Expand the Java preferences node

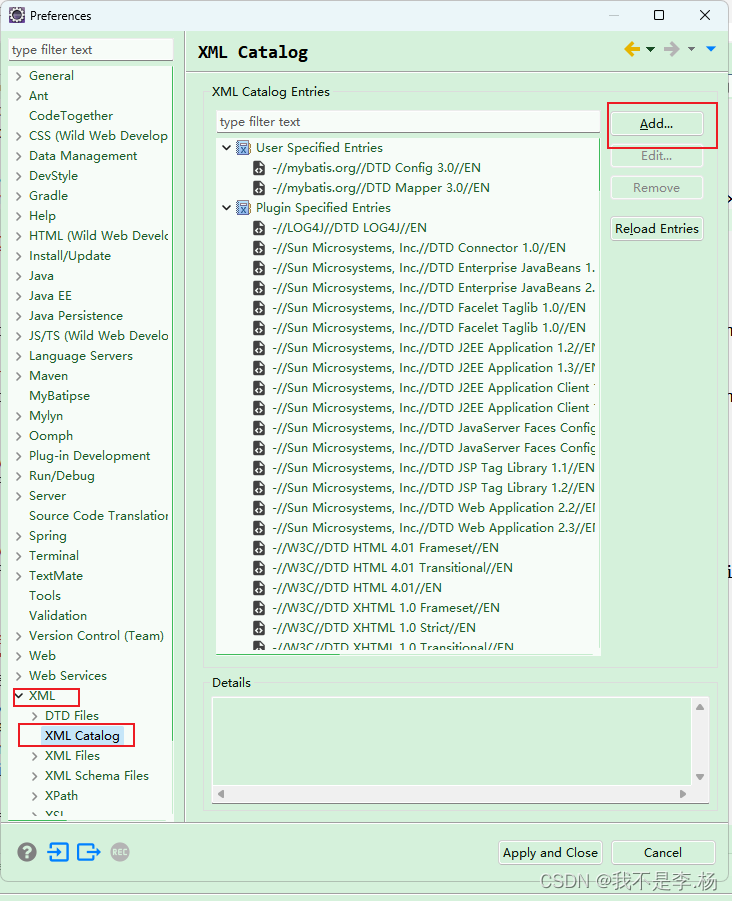pos(18,276)
